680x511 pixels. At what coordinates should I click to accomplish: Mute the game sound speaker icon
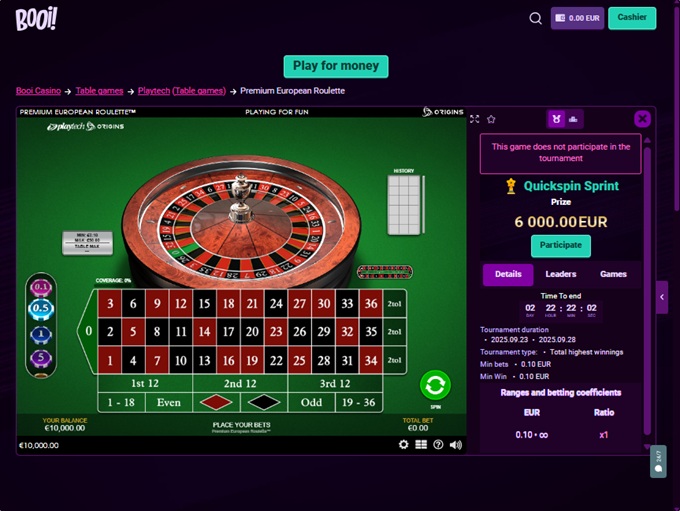pyautogui.click(x=456, y=445)
